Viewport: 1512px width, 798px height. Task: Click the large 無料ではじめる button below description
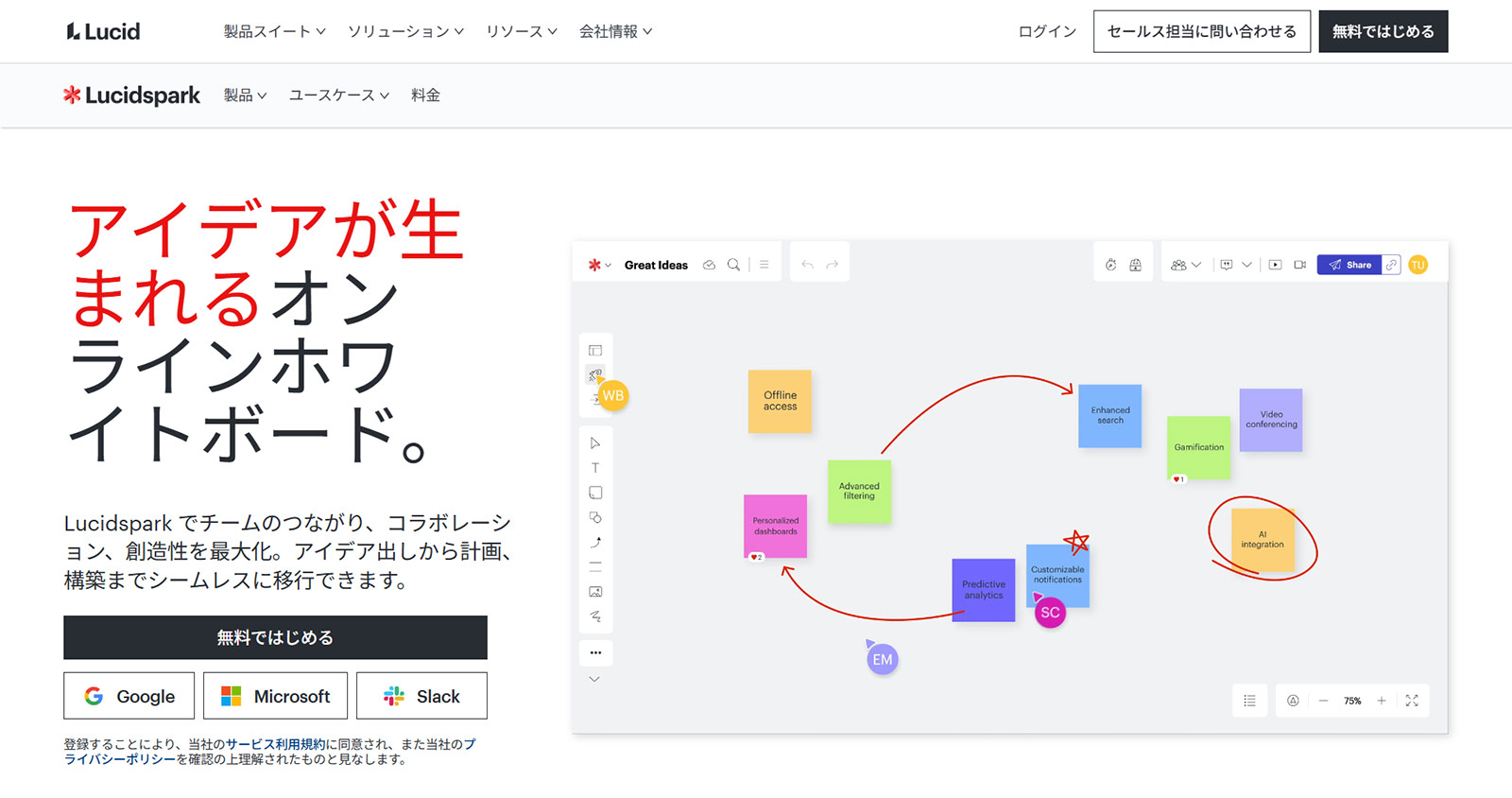[275, 637]
